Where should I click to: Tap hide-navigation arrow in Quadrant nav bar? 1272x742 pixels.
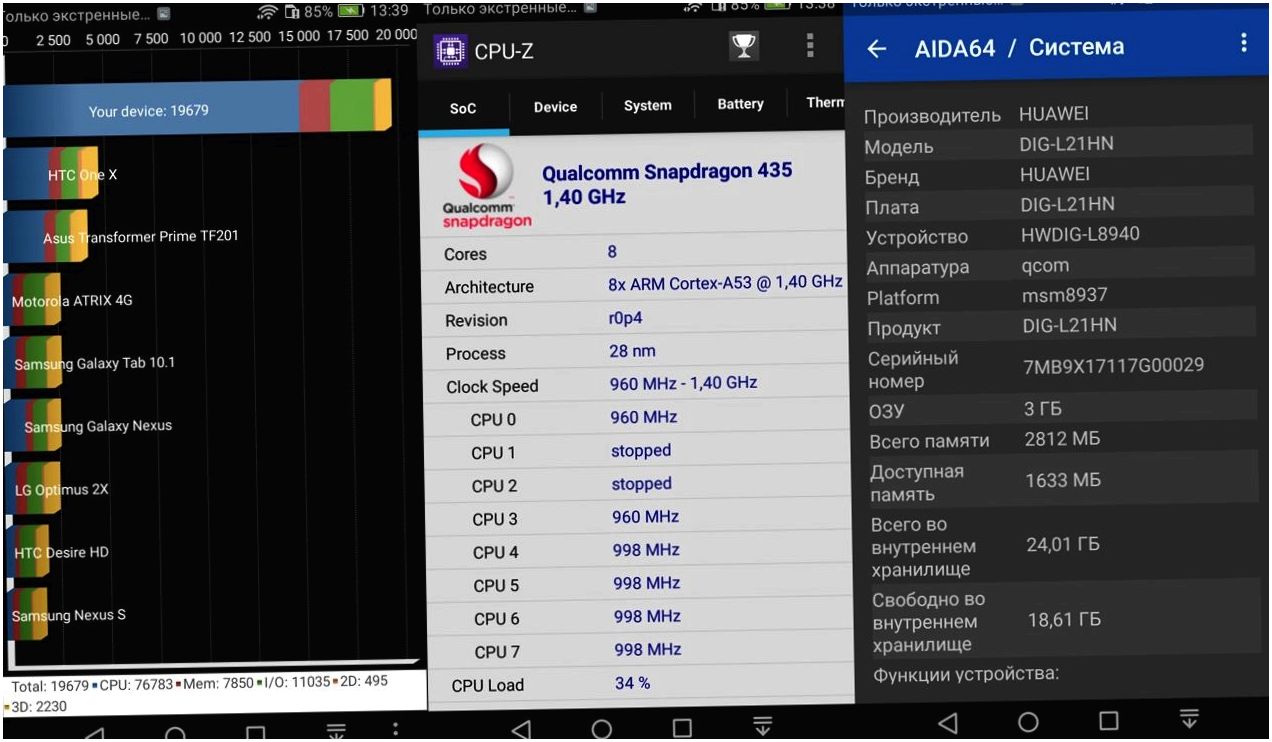pos(337,732)
